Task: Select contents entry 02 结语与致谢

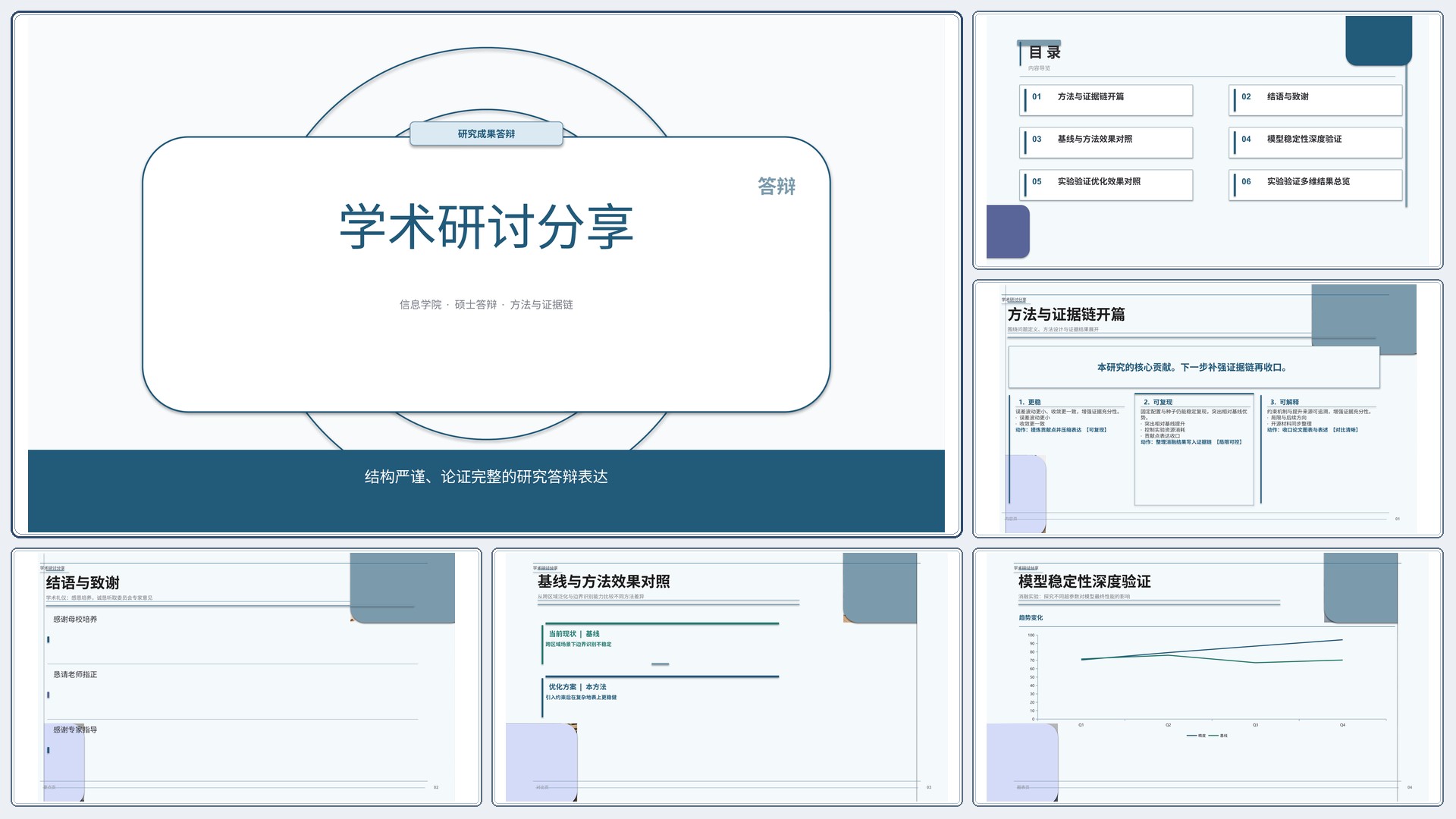Action: tap(1316, 99)
